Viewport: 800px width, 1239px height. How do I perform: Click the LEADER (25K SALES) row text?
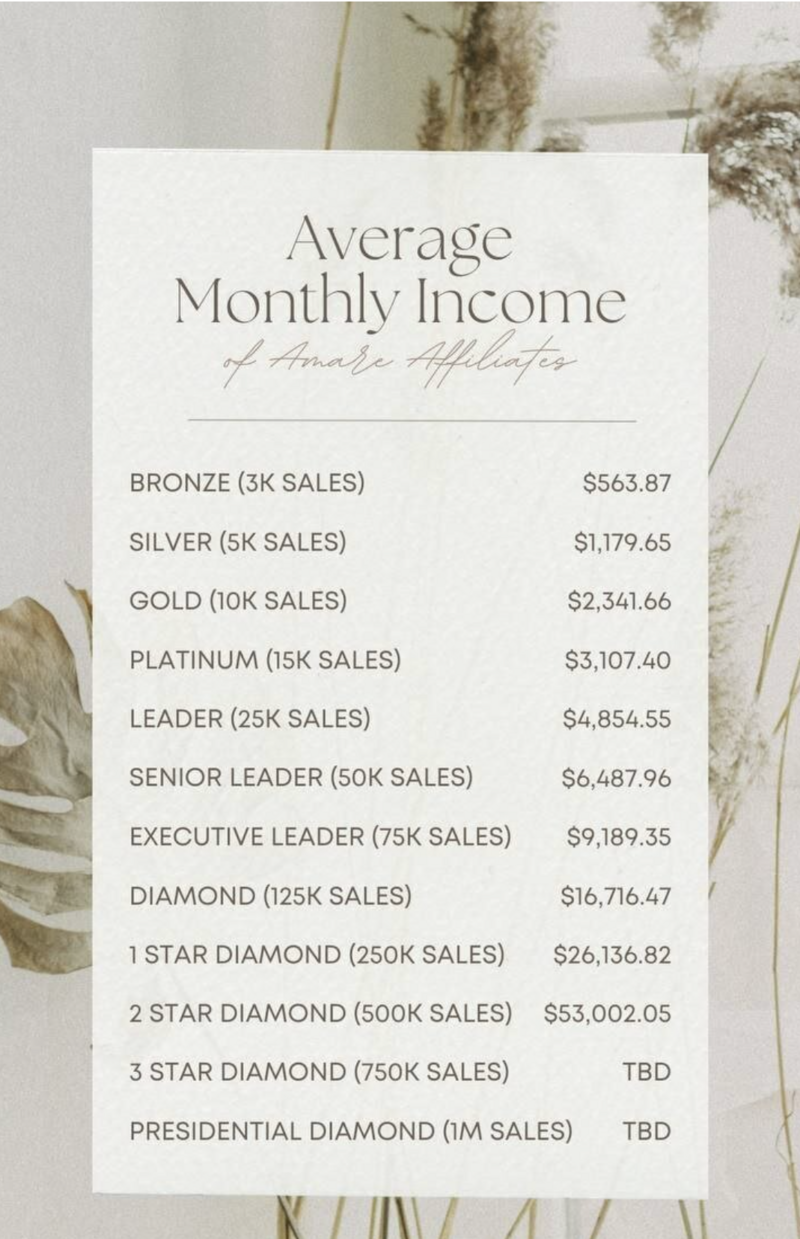coord(250,719)
